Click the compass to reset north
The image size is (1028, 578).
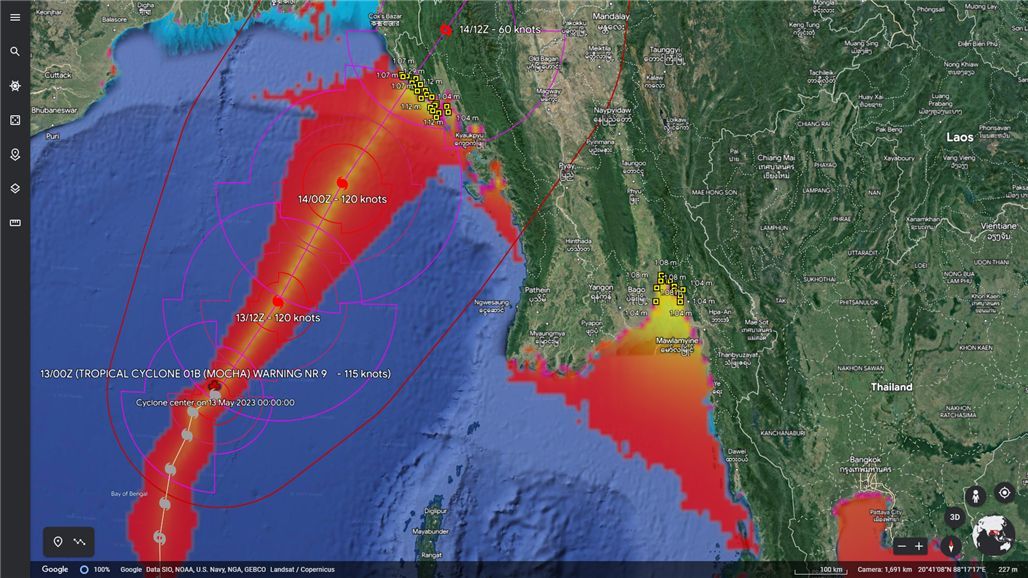[949, 546]
